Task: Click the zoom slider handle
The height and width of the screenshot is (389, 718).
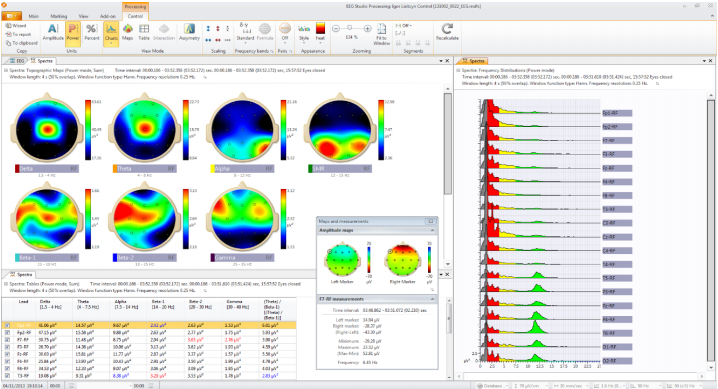Action: 350,28
